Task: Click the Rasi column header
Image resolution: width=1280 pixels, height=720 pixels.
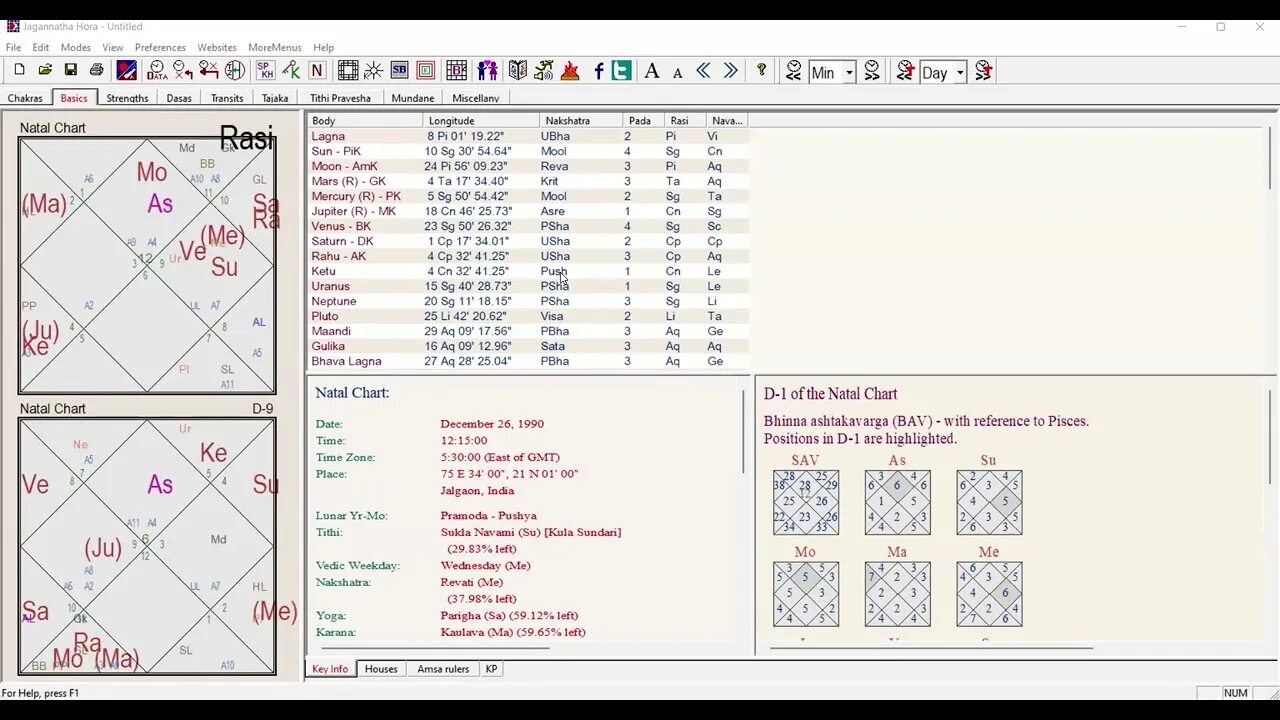Action: [685, 120]
